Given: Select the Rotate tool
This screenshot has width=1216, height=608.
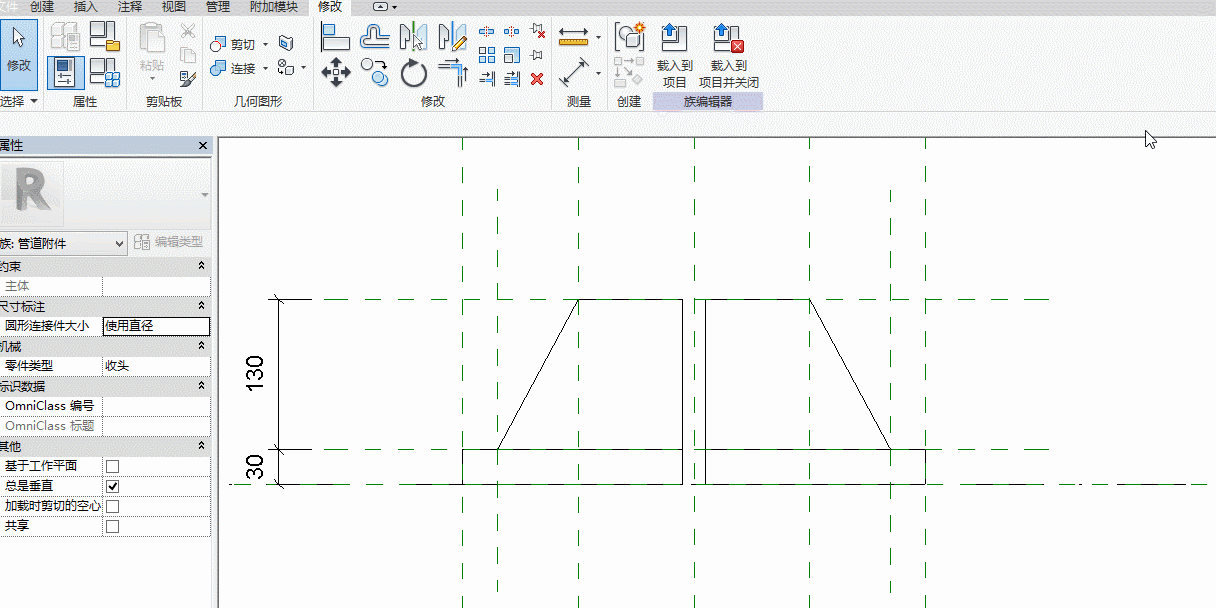Looking at the screenshot, I should pos(414,72).
